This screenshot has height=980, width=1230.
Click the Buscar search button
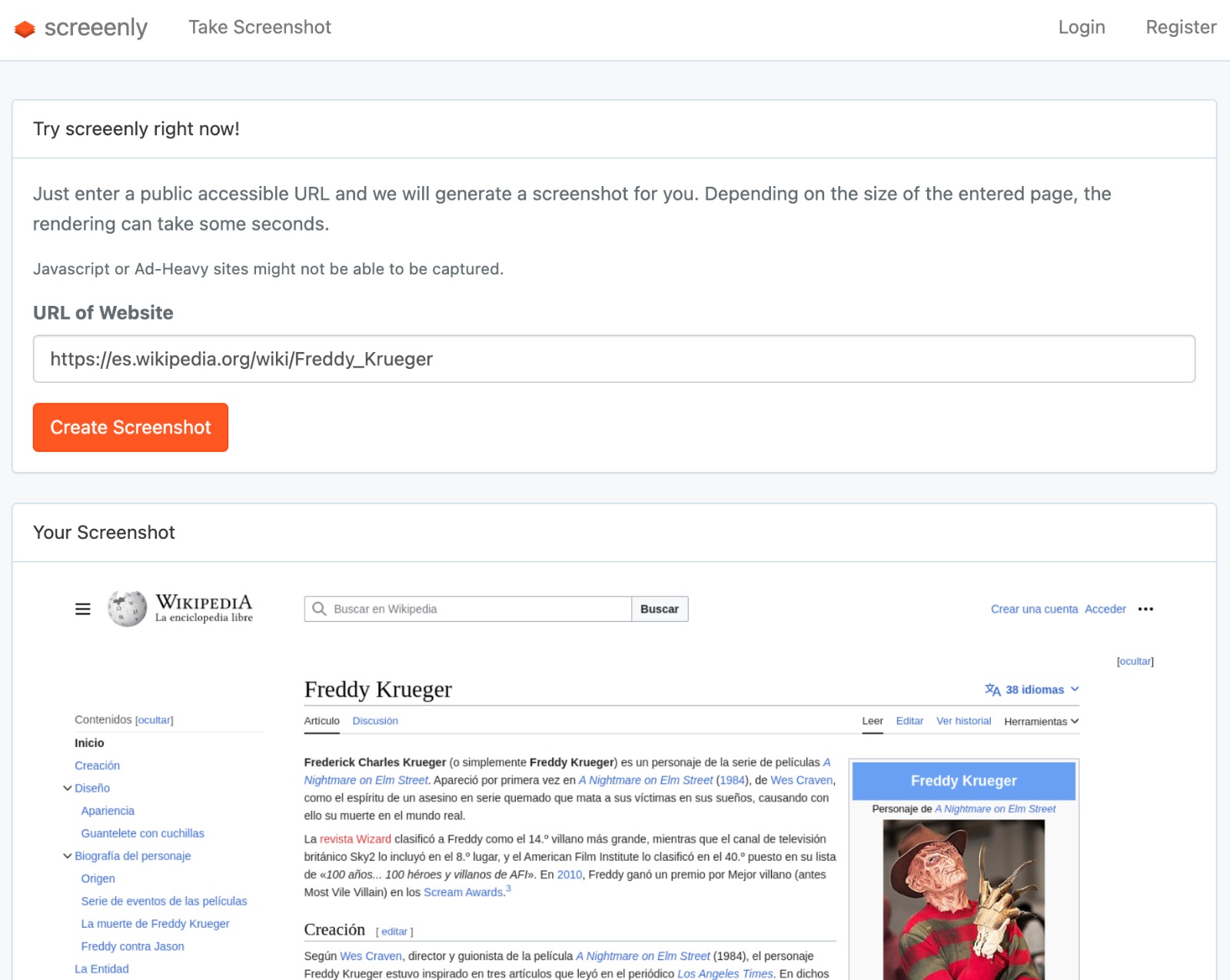click(x=660, y=609)
